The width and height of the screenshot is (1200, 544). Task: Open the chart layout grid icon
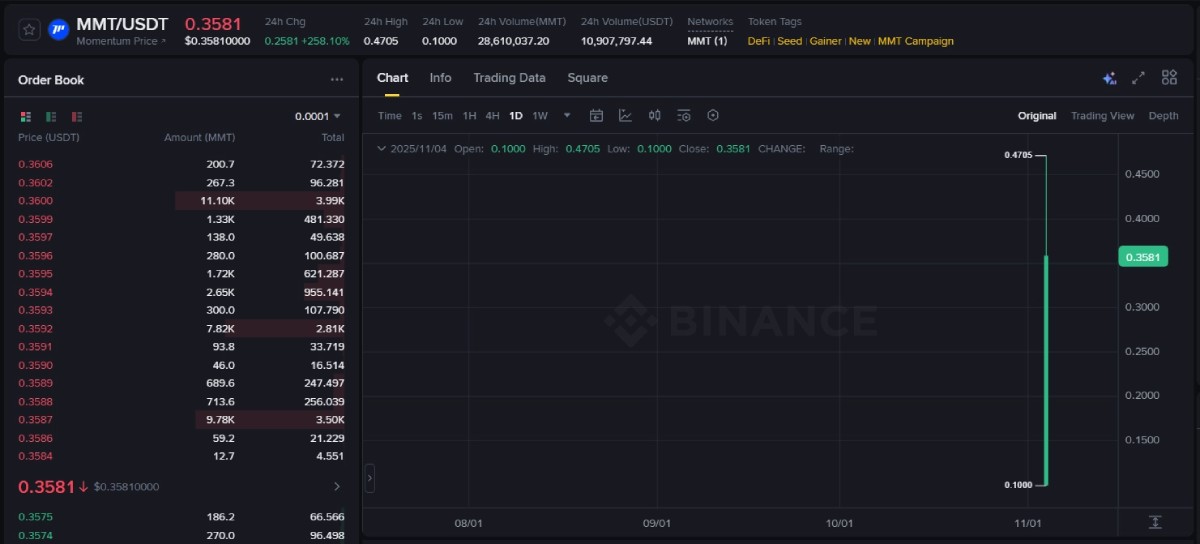[x=1169, y=78]
